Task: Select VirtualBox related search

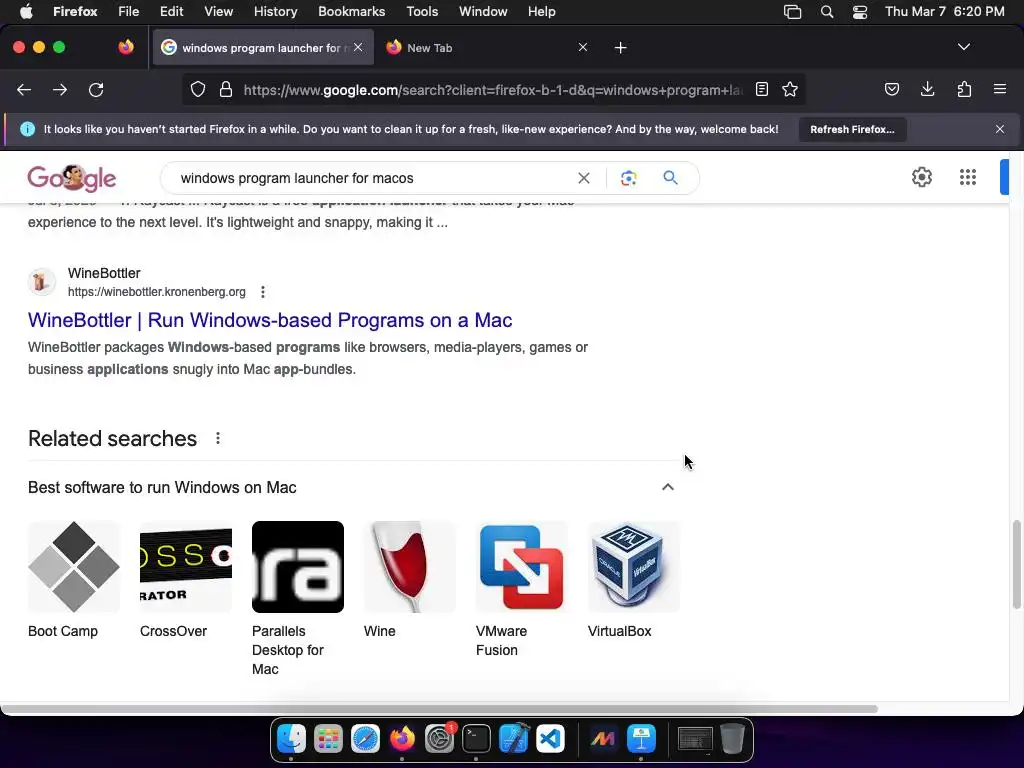Action: click(633, 580)
